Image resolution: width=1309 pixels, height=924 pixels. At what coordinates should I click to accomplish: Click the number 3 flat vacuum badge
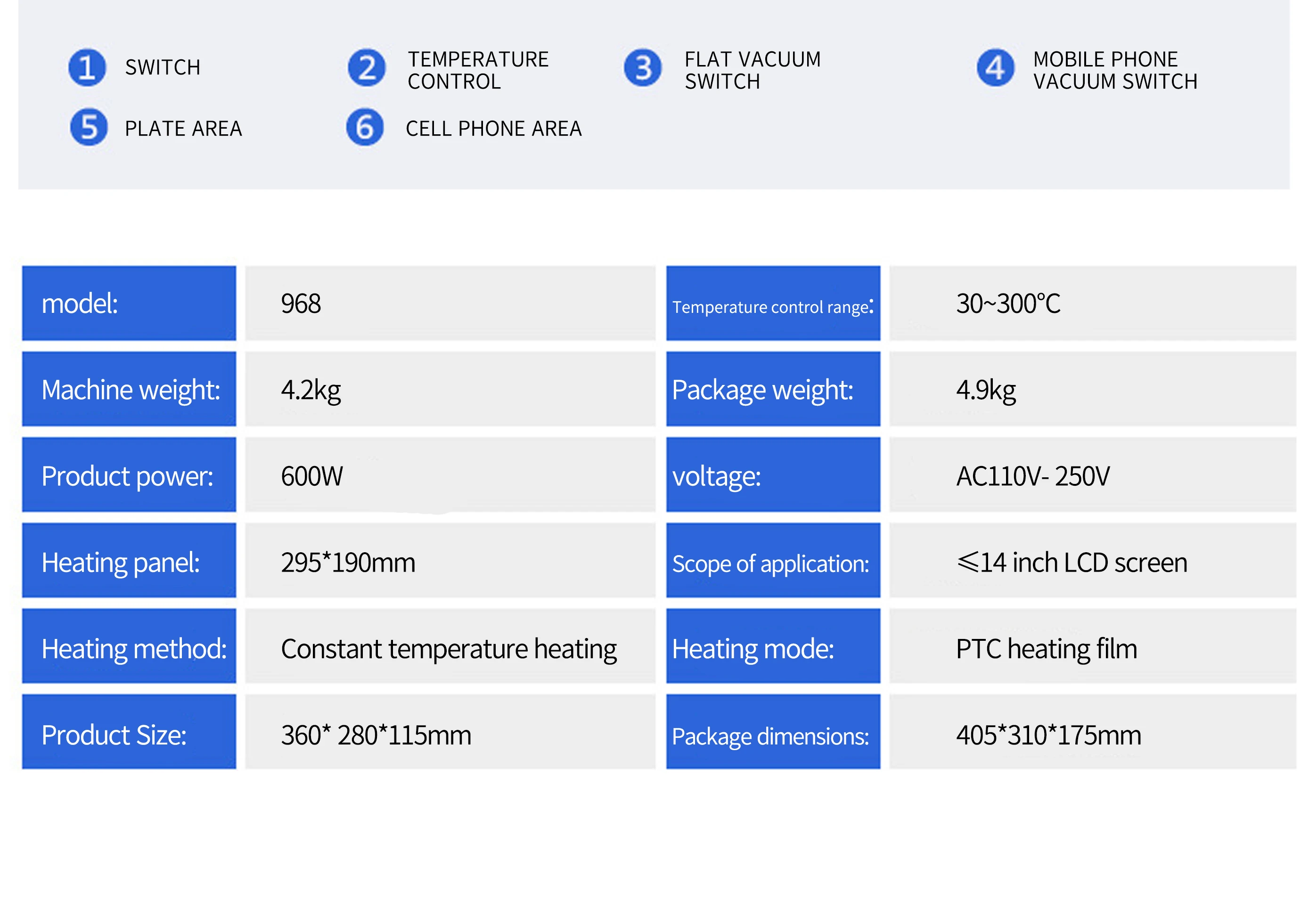click(643, 68)
